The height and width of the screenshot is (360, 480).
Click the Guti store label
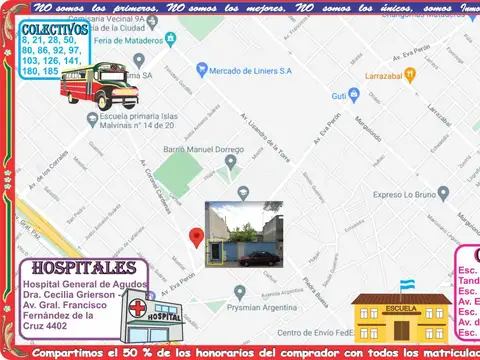[x=339, y=96]
